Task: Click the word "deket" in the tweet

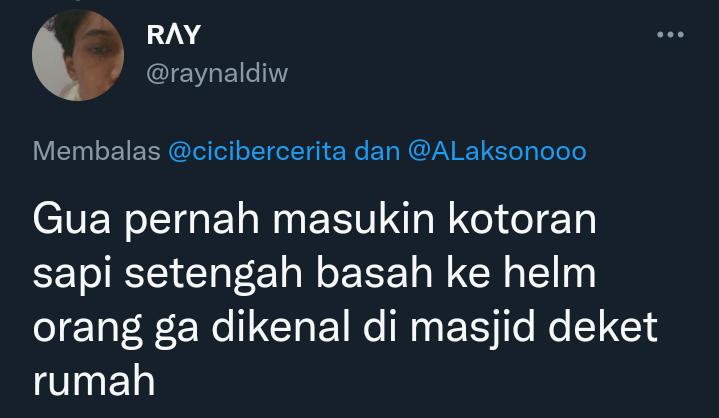Action: pyautogui.click(x=603, y=327)
